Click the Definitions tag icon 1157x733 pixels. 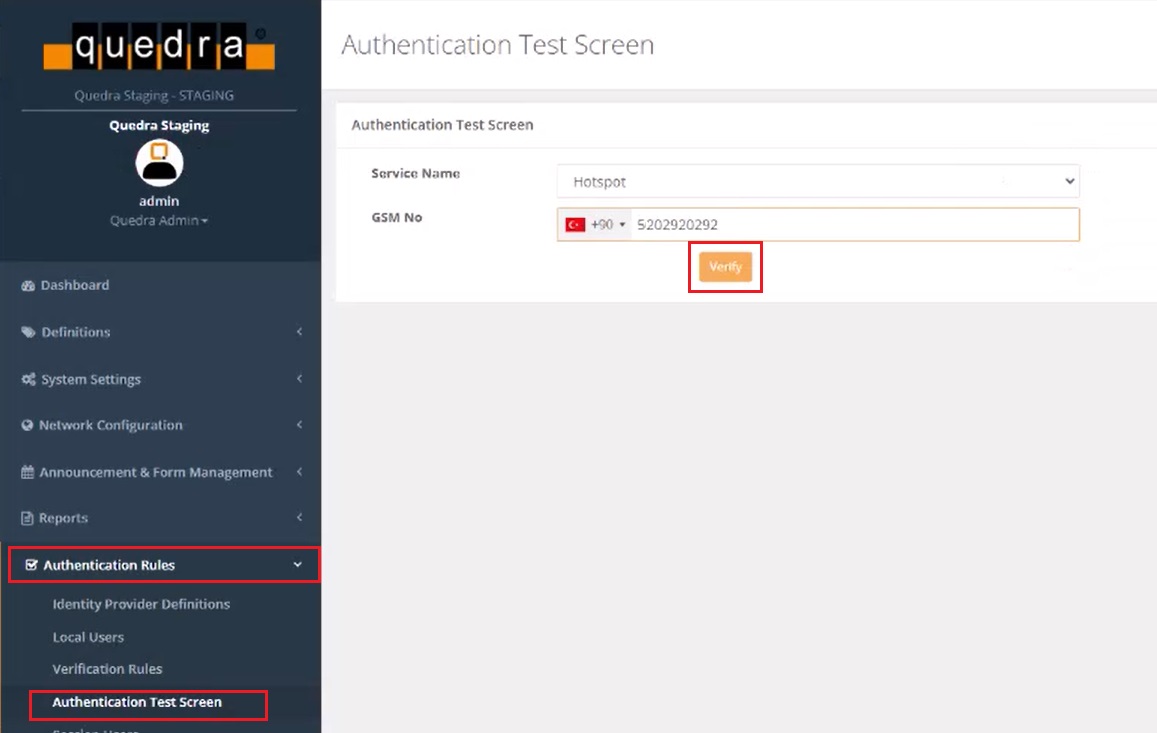(28, 333)
